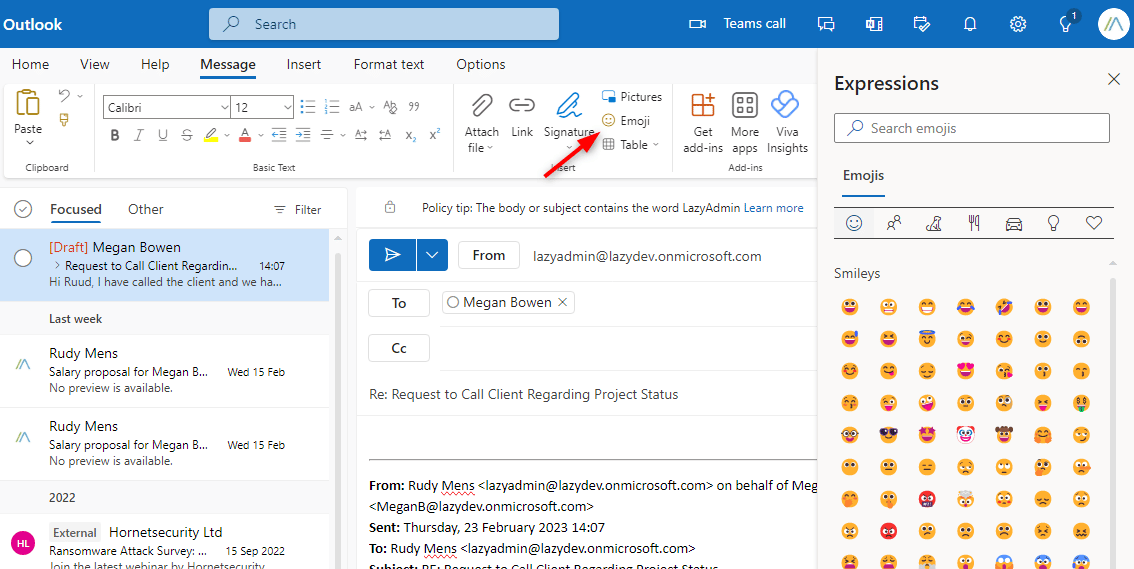Apply the red font color
The height and width of the screenshot is (569, 1134).
click(244, 134)
